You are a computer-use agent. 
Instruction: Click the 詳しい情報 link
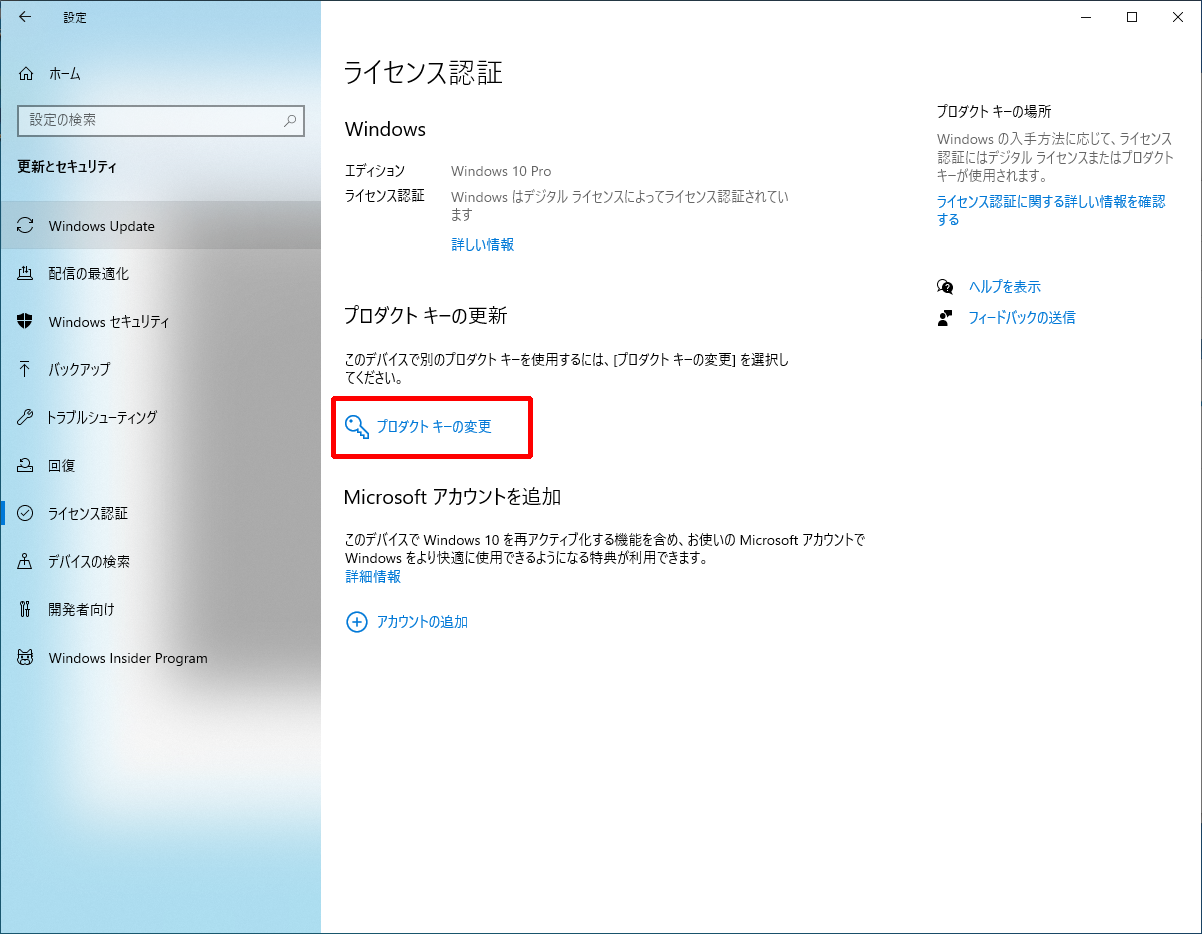click(482, 244)
